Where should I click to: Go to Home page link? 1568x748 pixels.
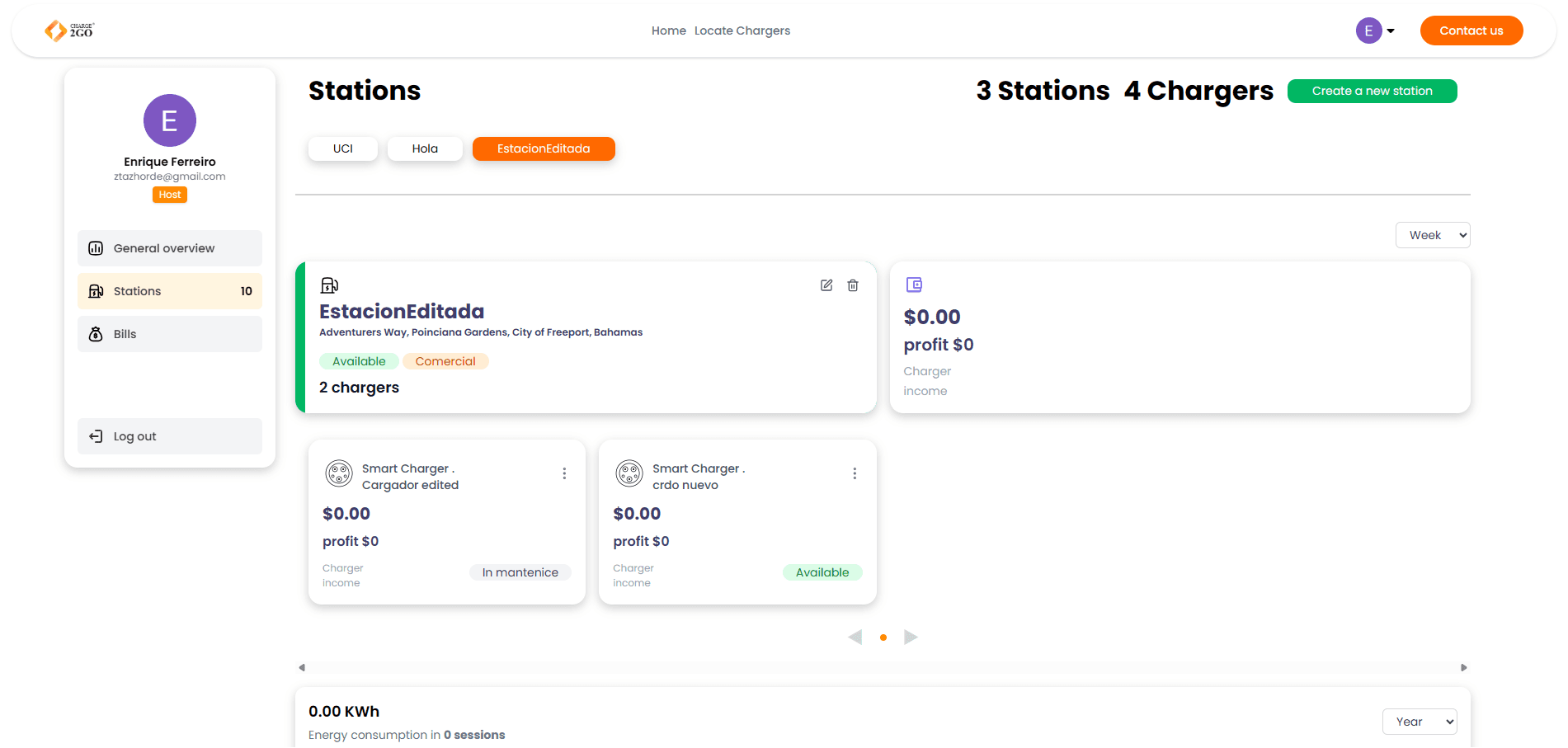pos(668,31)
